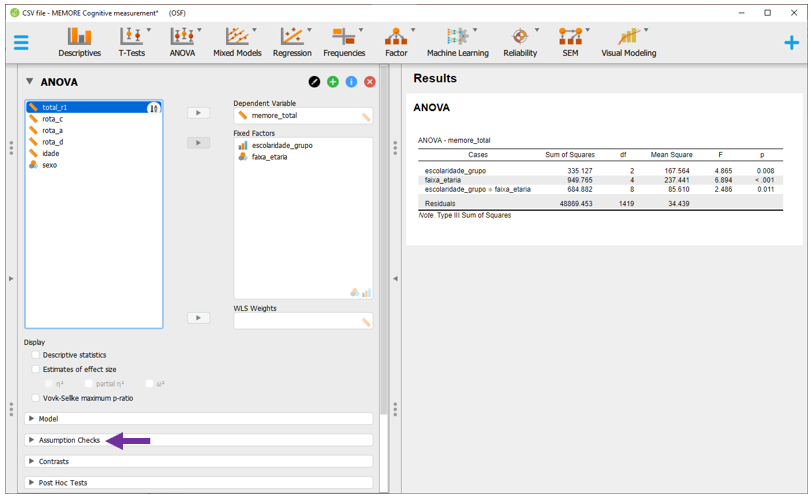The height and width of the screenshot is (499, 811).
Task: Click the green duplicate analysis icon
Action: pos(333,82)
